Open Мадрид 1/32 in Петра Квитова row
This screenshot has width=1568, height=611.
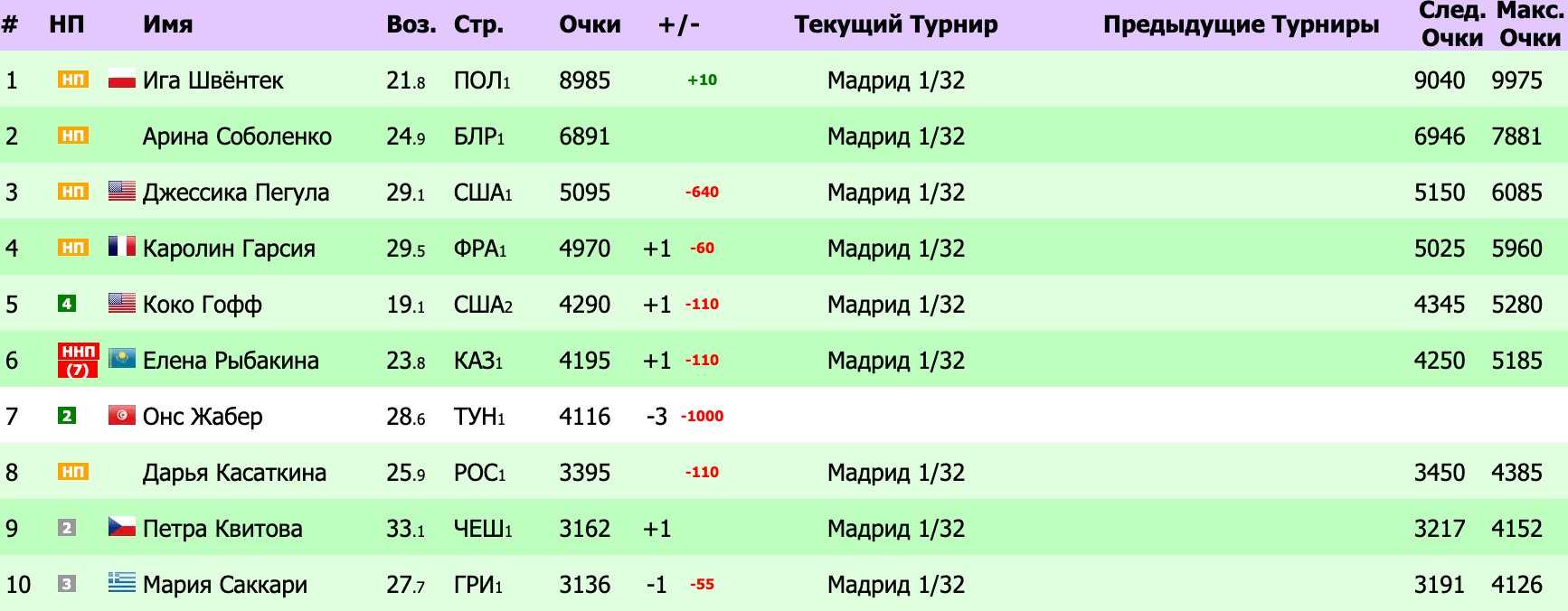895,529
